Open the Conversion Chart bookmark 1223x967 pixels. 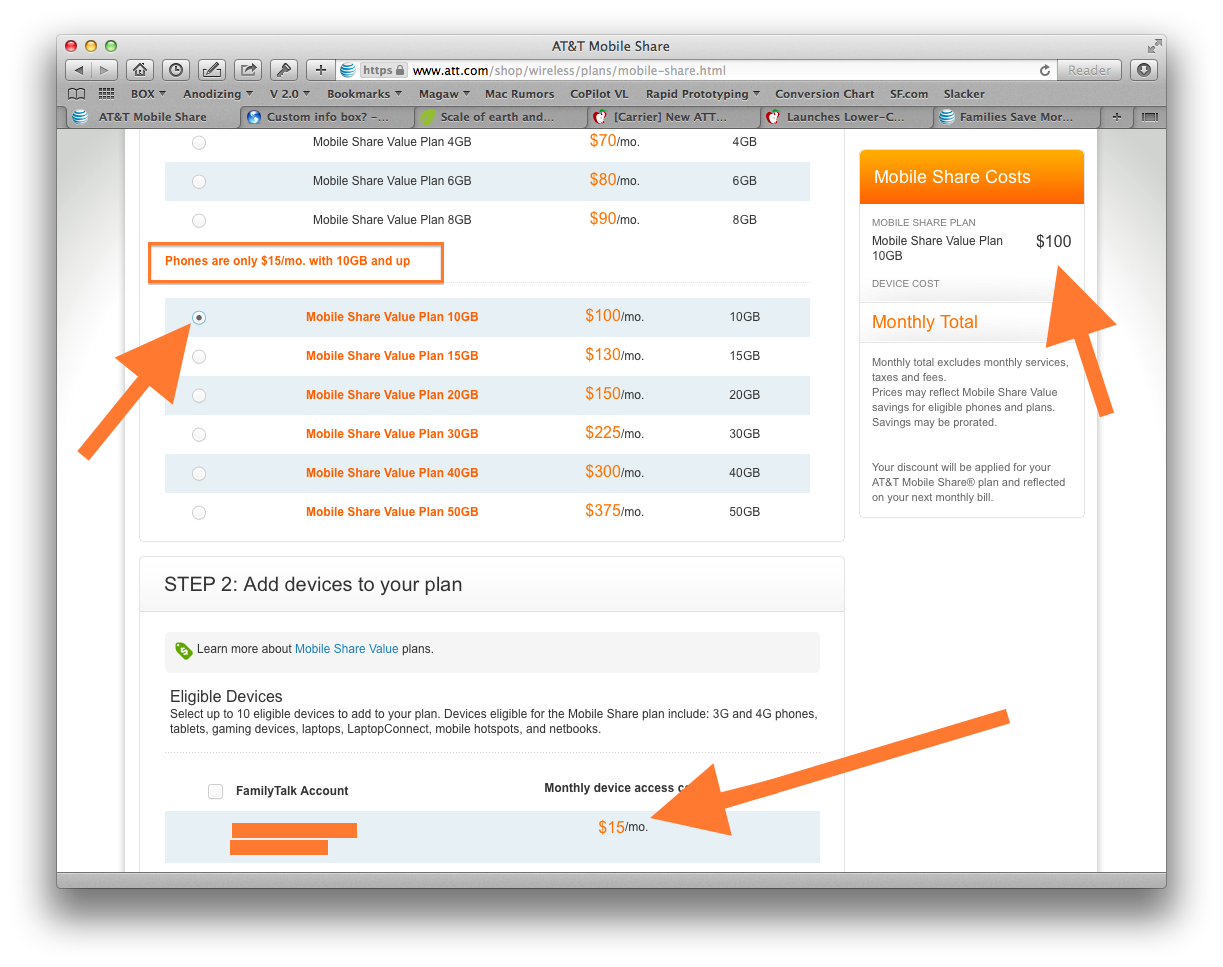coord(825,94)
